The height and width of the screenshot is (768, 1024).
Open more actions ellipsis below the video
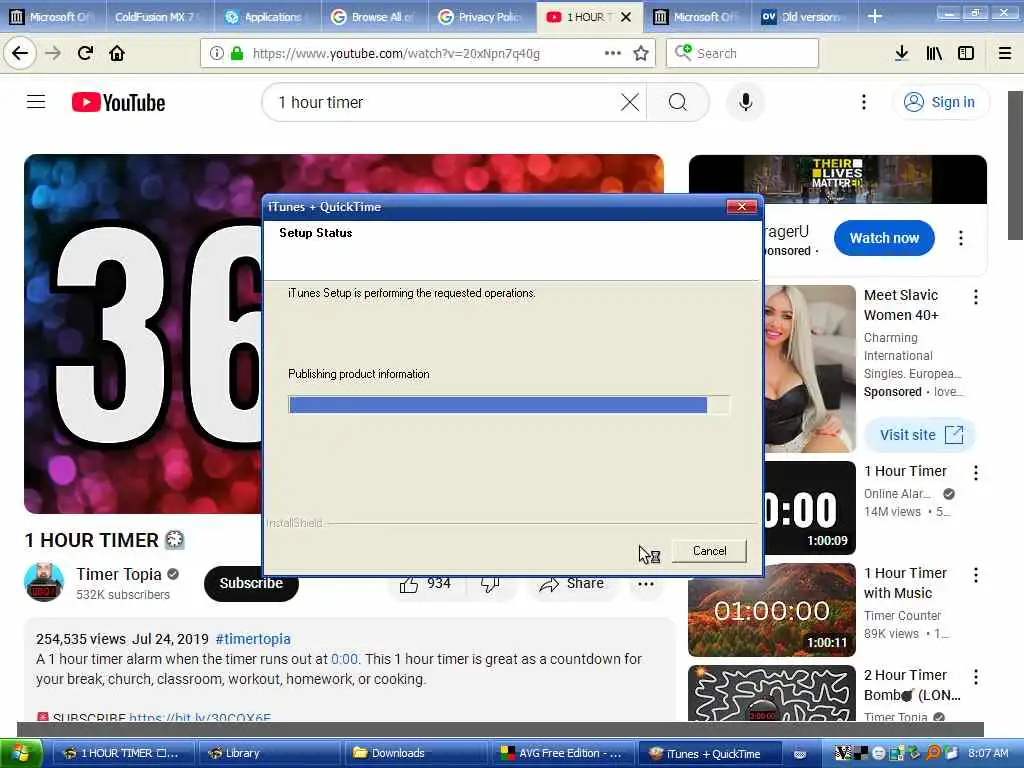point(646,584)
